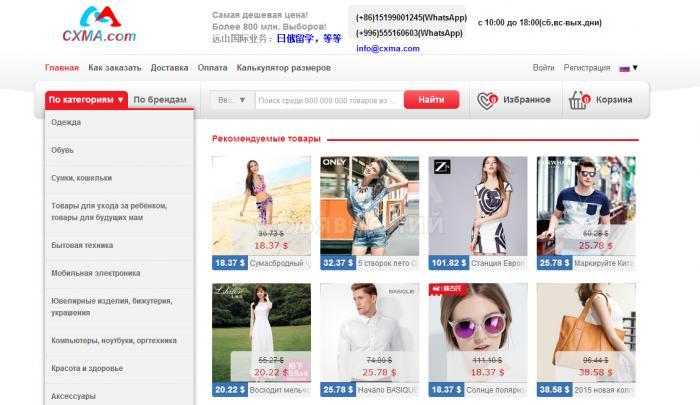The height and width of the screenshot is (405, 700).
Task: Click the Russian flag language icon
Action: pos(624,68)
